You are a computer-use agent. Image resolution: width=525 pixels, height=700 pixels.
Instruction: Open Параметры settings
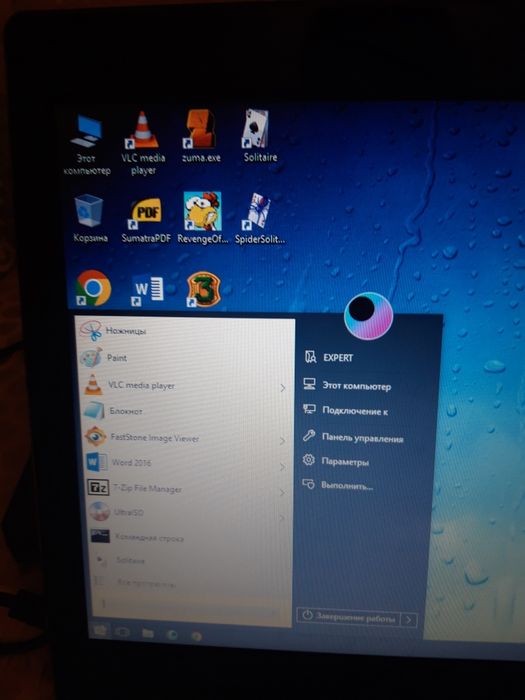click(x=335, y=461)
